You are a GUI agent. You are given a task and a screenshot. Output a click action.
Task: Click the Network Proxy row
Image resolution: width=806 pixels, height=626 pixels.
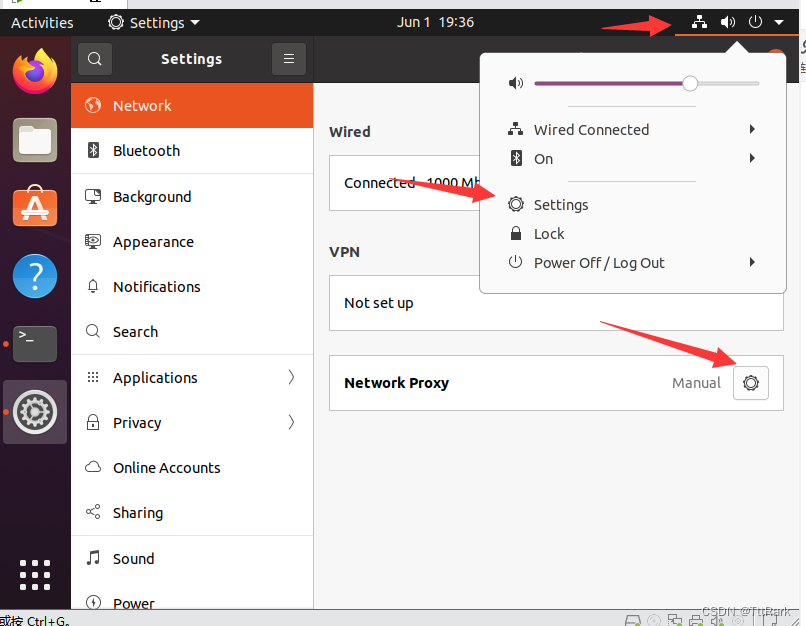556,383
